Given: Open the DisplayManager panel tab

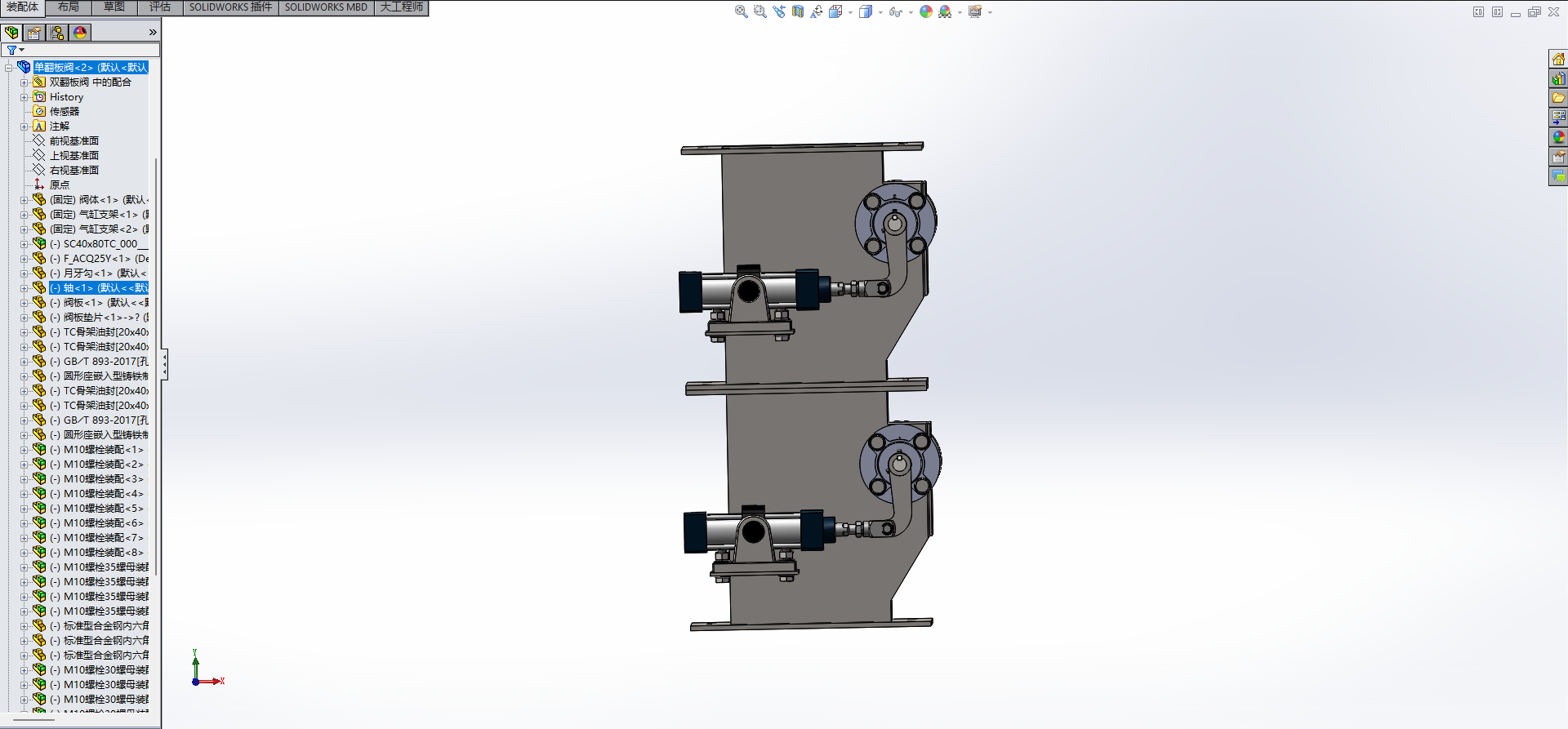Looking at the screenshot, I should pos(80,33).
